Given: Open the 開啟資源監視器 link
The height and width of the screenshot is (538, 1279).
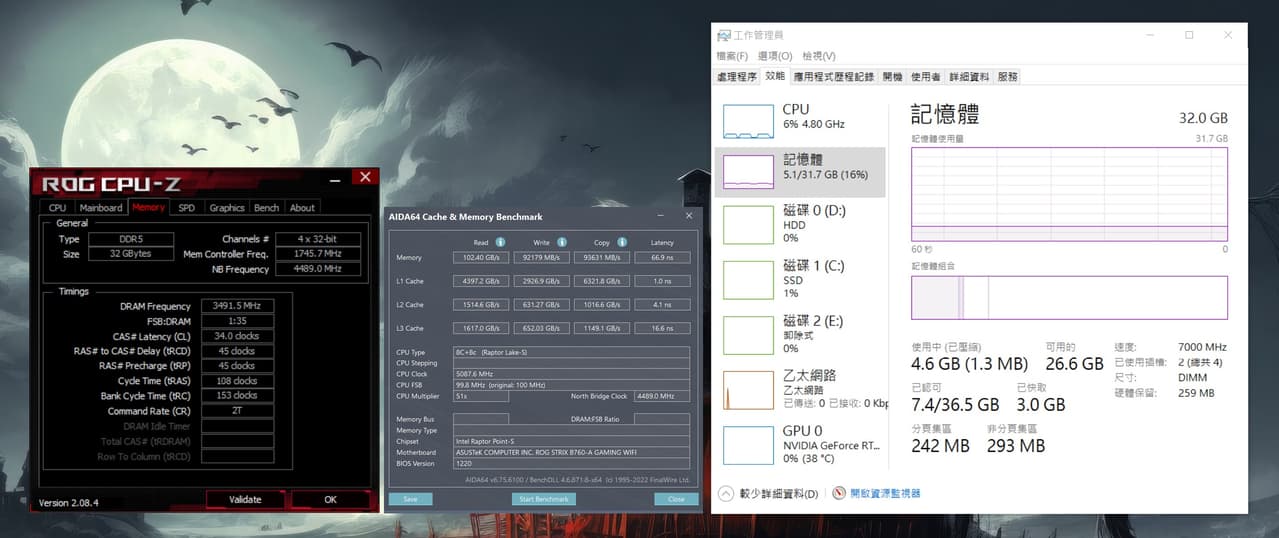Looking at the screenshot, I should [885, 493].
